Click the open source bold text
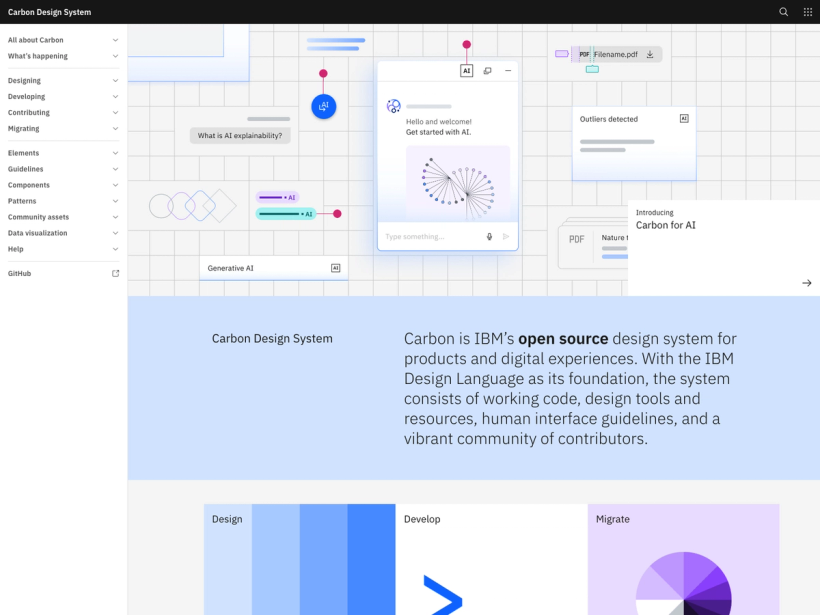Screen dimensions: 820x615 tap(563, 339)
